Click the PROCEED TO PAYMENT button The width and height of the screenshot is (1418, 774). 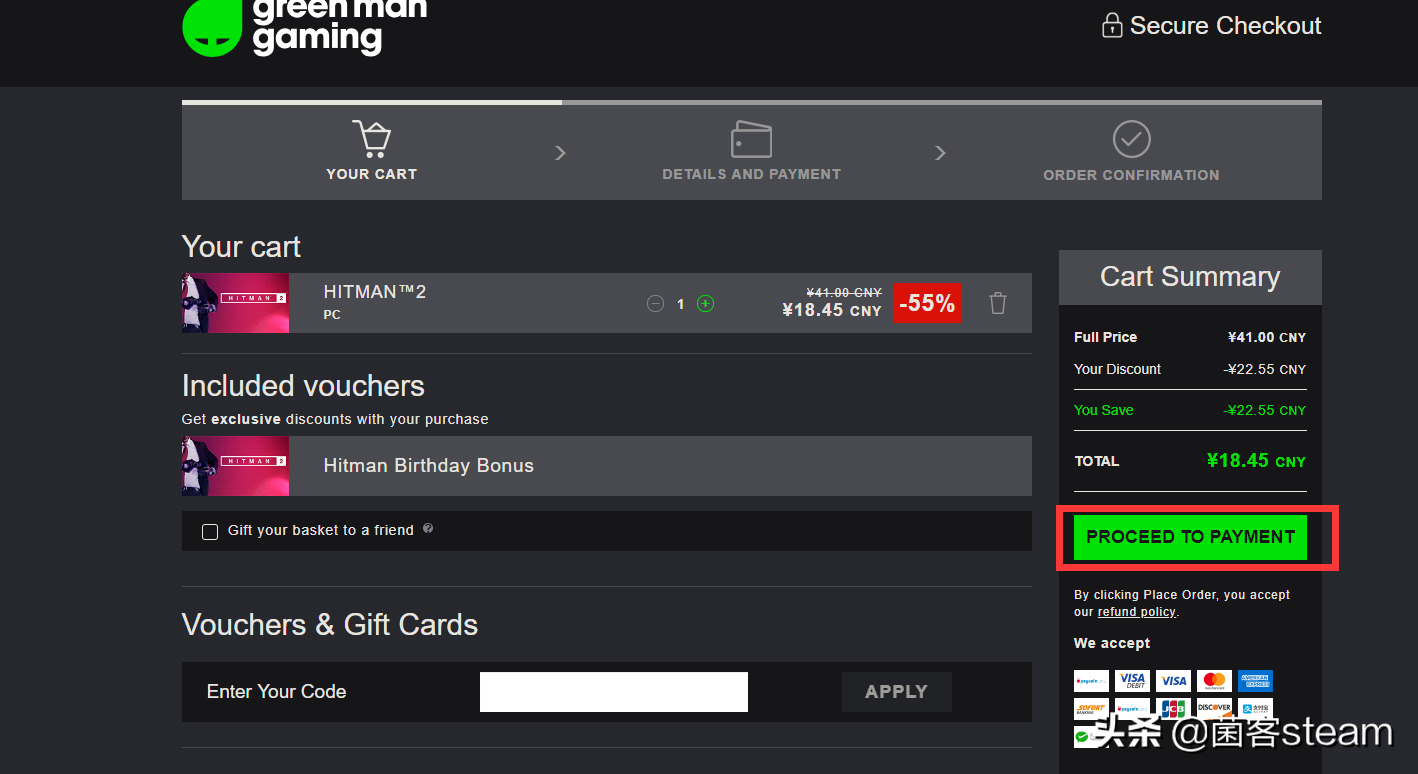1190,537
